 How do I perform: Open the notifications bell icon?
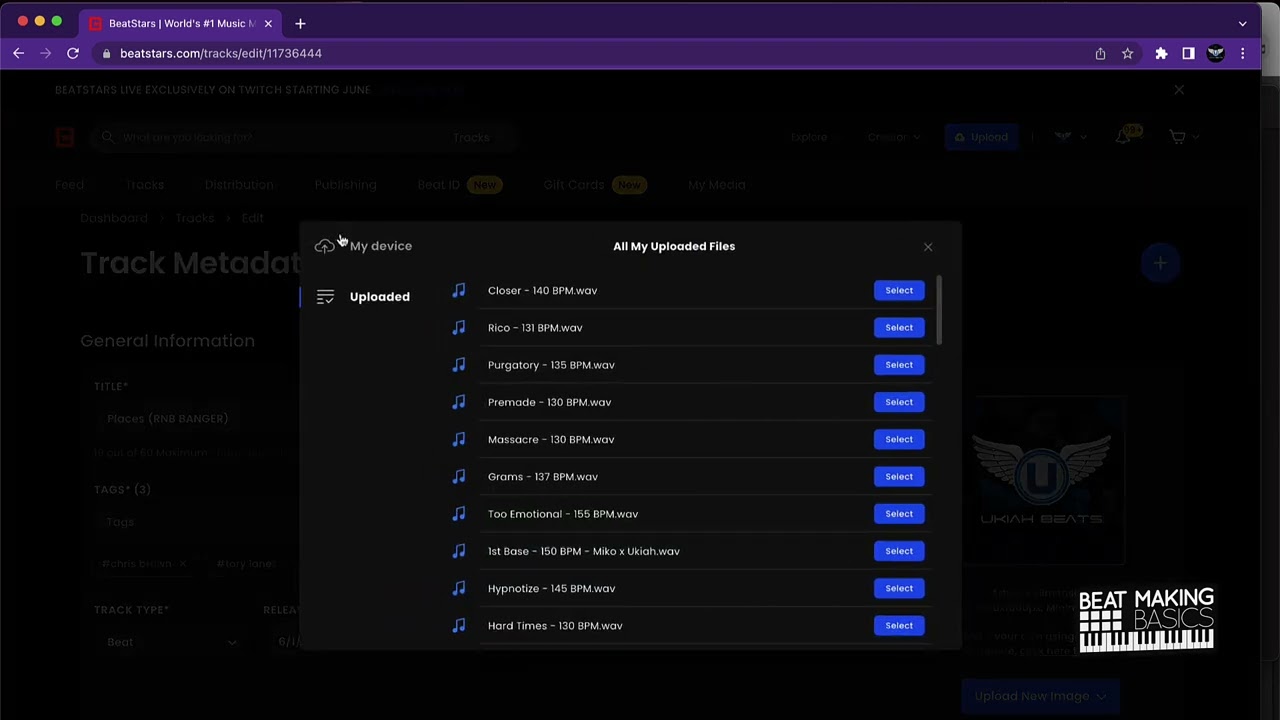[x=1123, y=137]
